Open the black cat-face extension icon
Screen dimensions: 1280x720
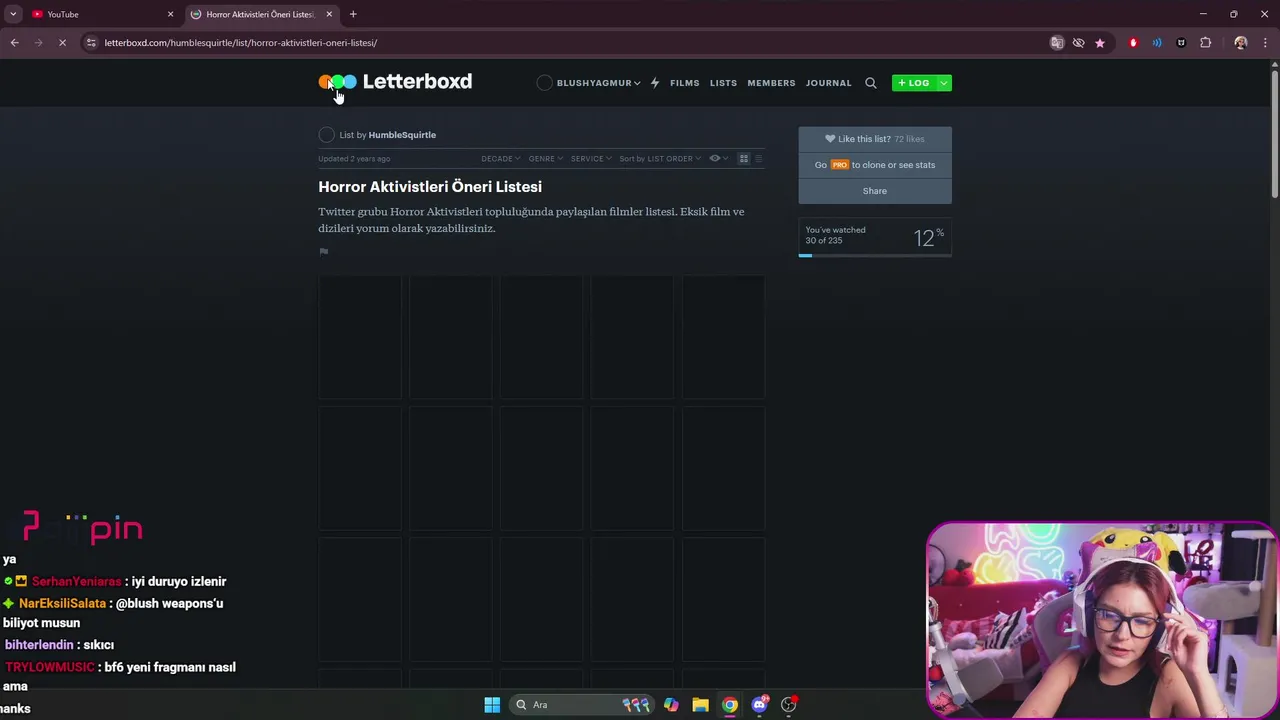tap(1181, 43)
